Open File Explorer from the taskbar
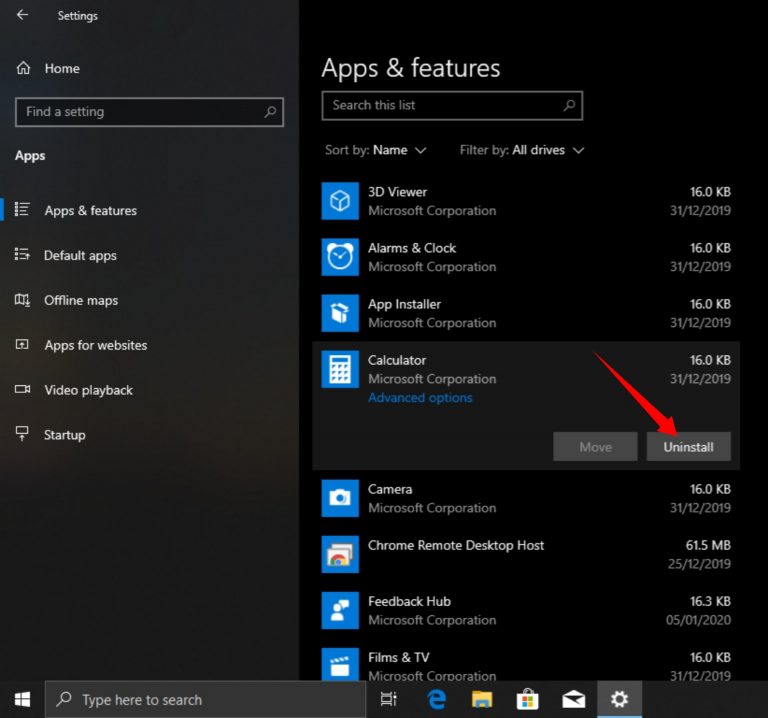The width and height of the screenshot is (768, 718). click(481, 699)
